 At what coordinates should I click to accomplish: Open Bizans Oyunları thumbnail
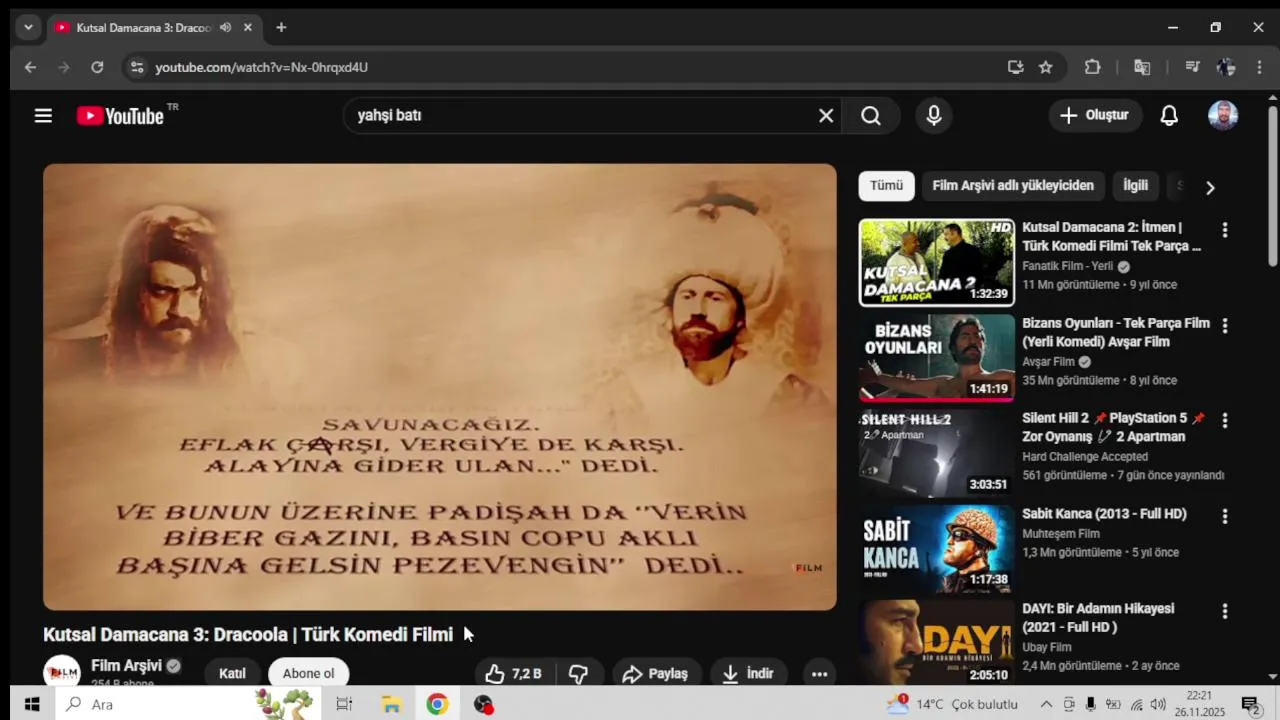[937, 358]
